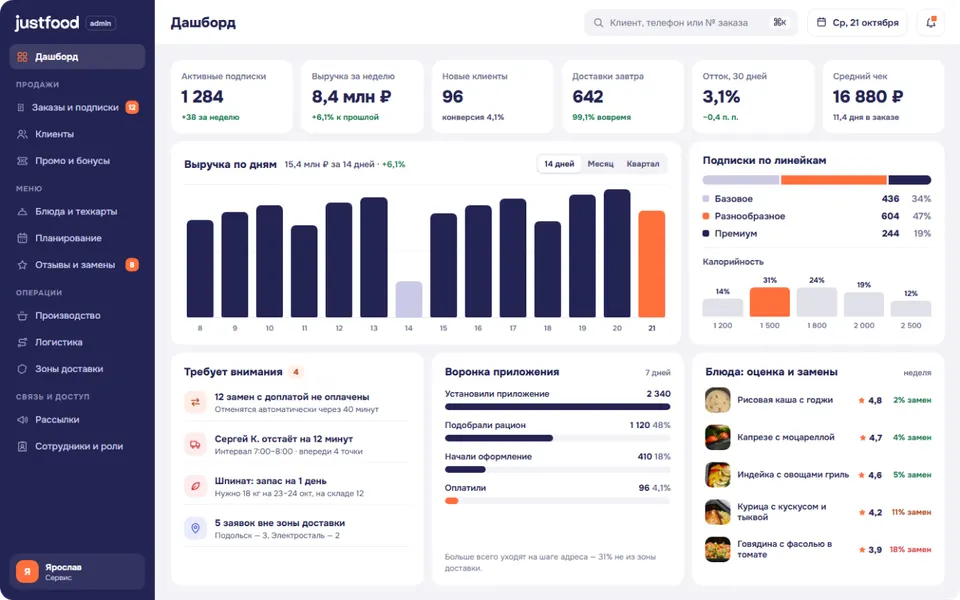
Task: Open Производство via its sidebar icon
Action: coord(23,316)
